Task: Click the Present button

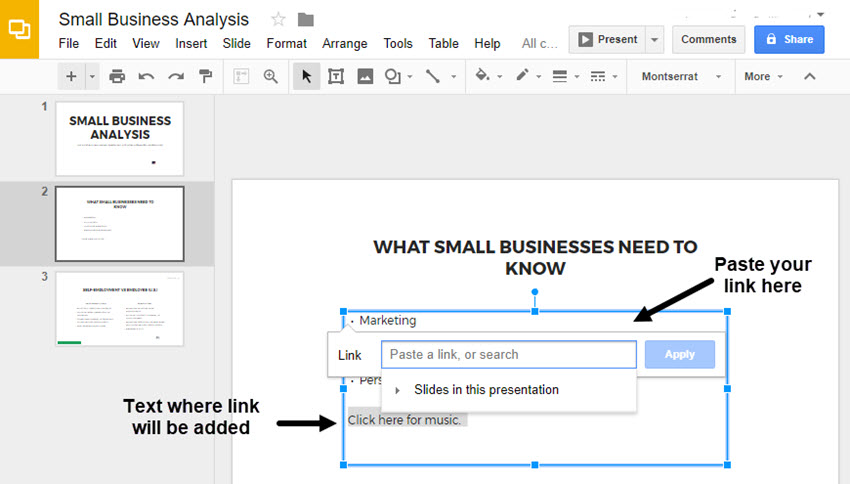Action: [607, 40]
